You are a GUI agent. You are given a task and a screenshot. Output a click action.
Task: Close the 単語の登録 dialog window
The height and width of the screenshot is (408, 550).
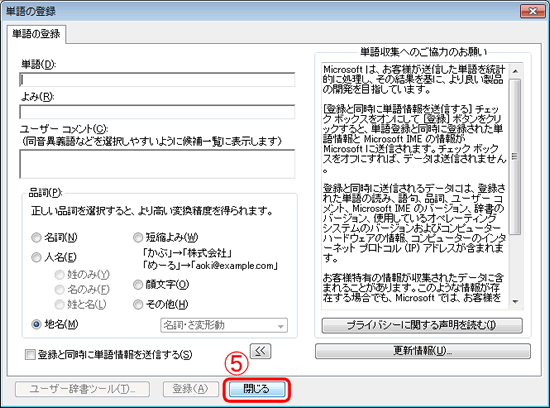[x=532, y=11]
